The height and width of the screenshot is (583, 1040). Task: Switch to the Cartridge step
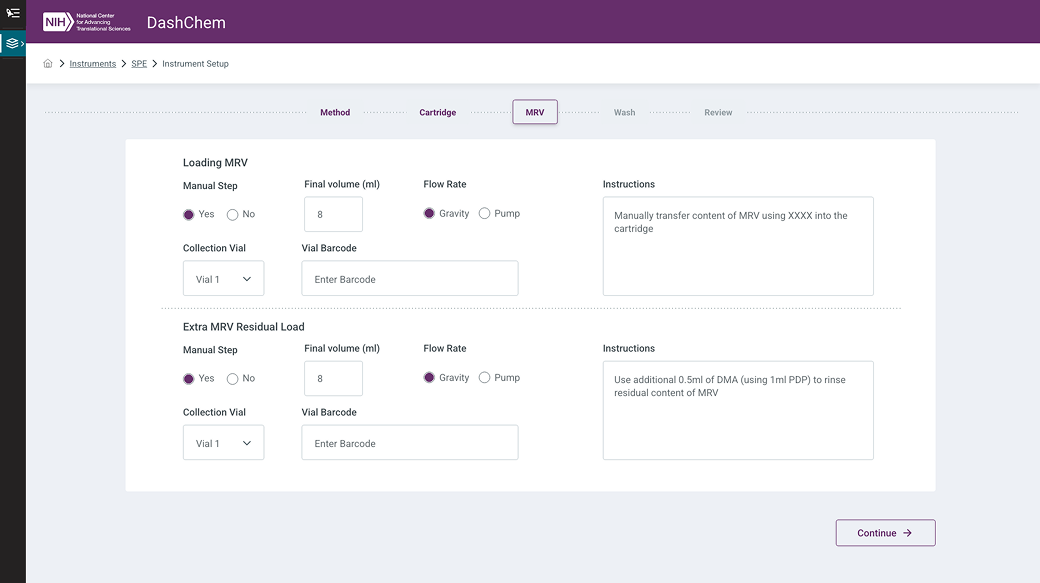pos(437,113)
